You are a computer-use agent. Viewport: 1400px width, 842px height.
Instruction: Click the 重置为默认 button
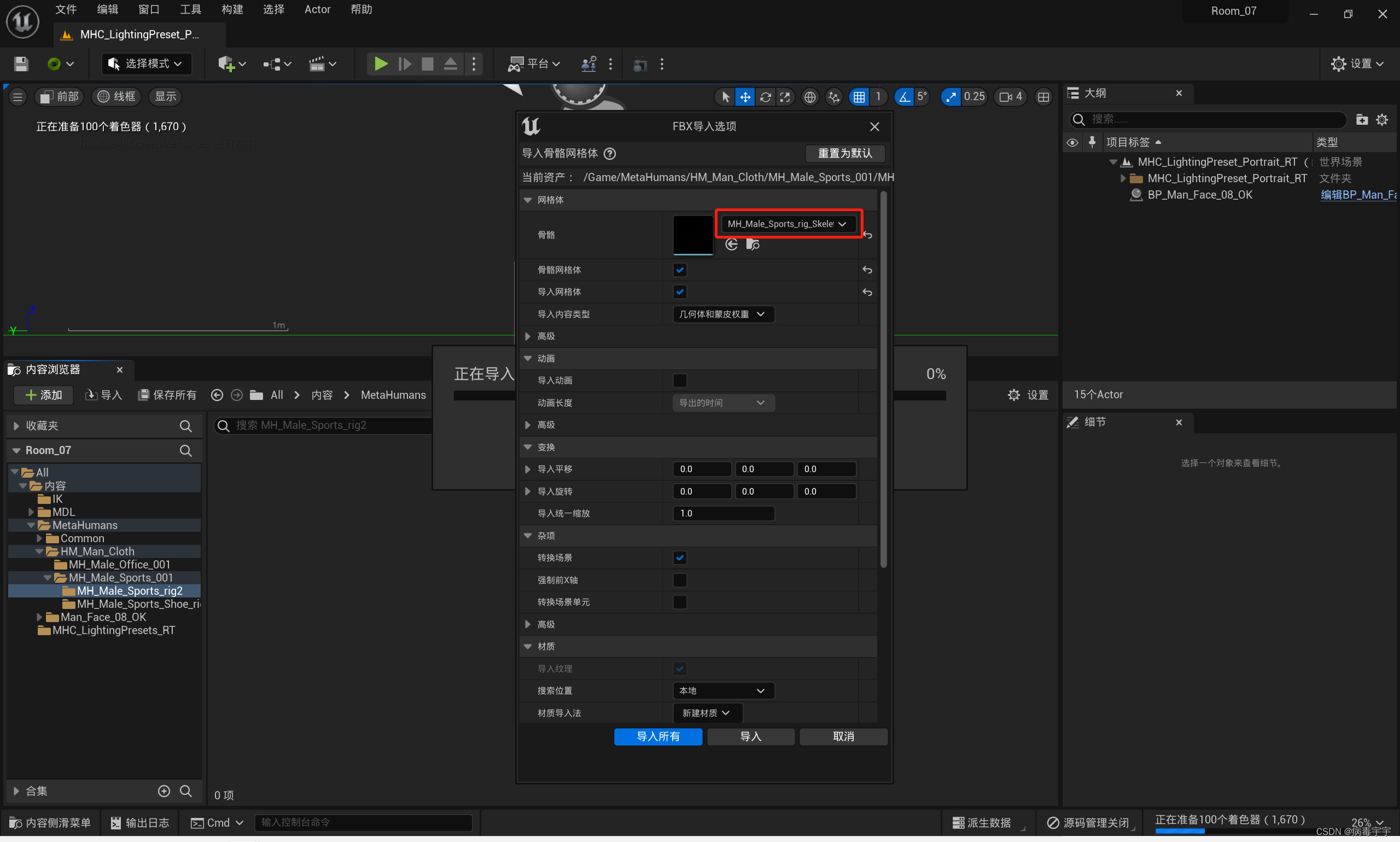(x=844, y=153)
